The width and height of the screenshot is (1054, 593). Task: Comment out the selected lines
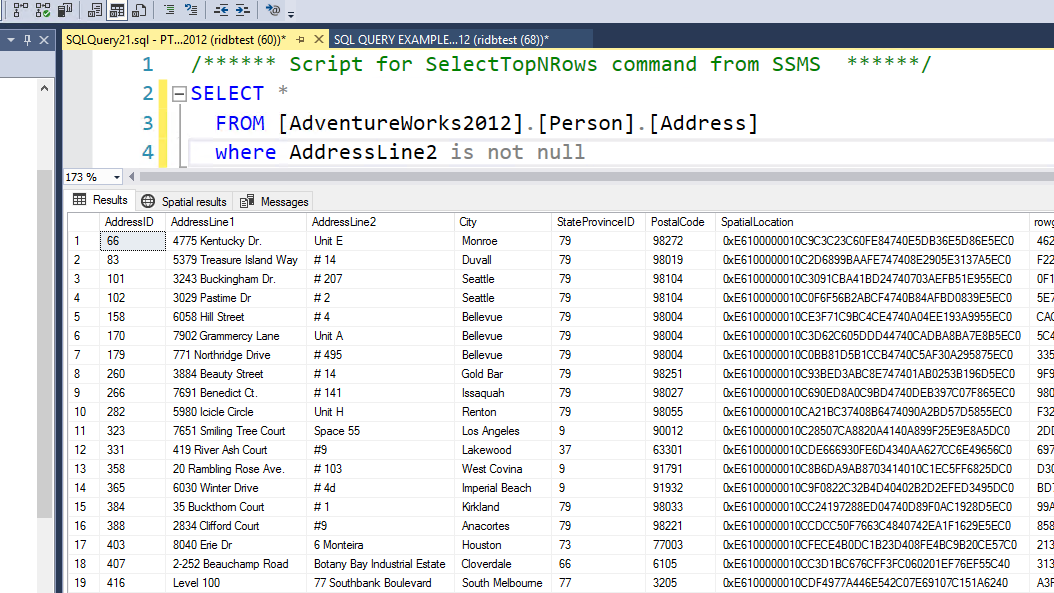169,9
